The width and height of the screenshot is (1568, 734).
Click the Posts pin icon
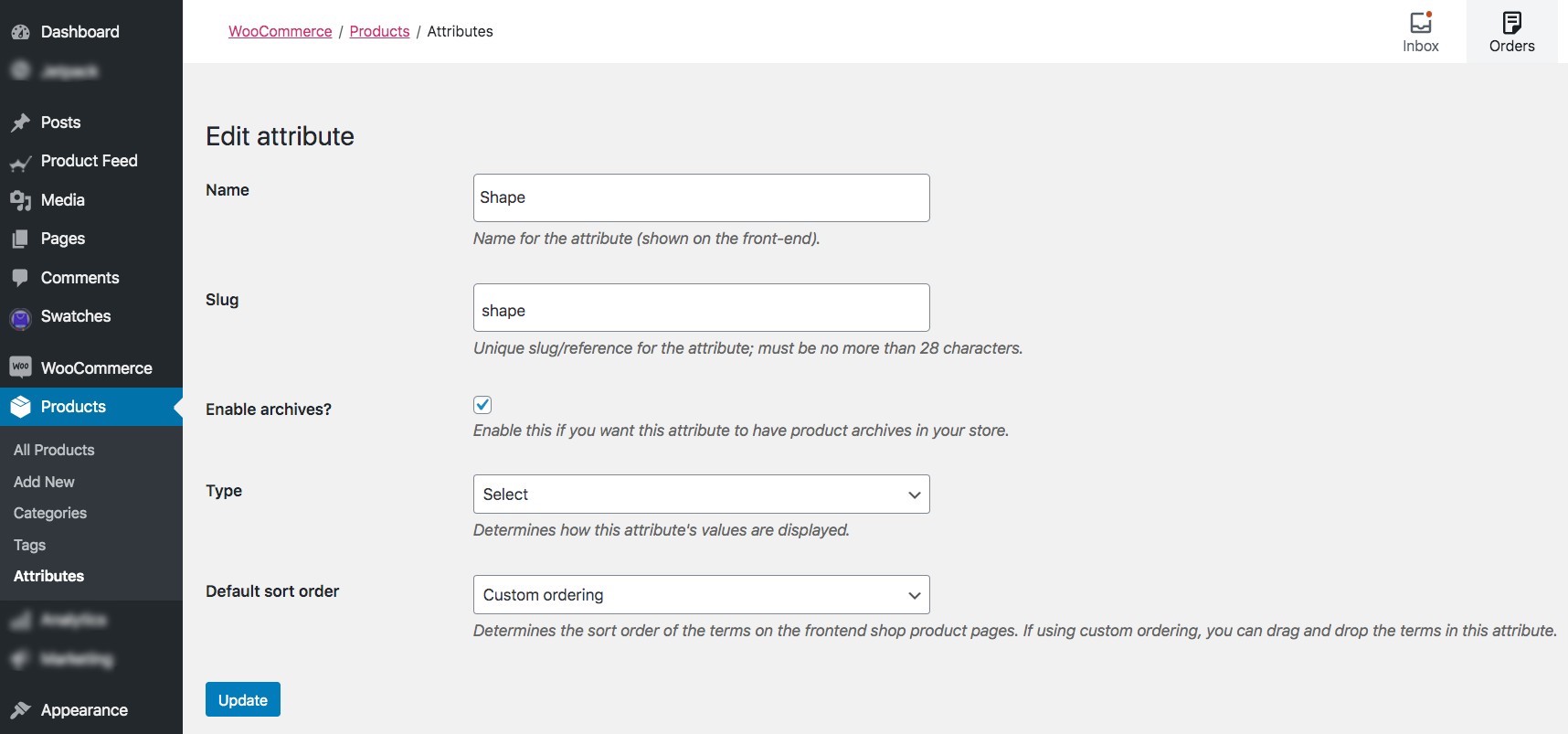20,122
